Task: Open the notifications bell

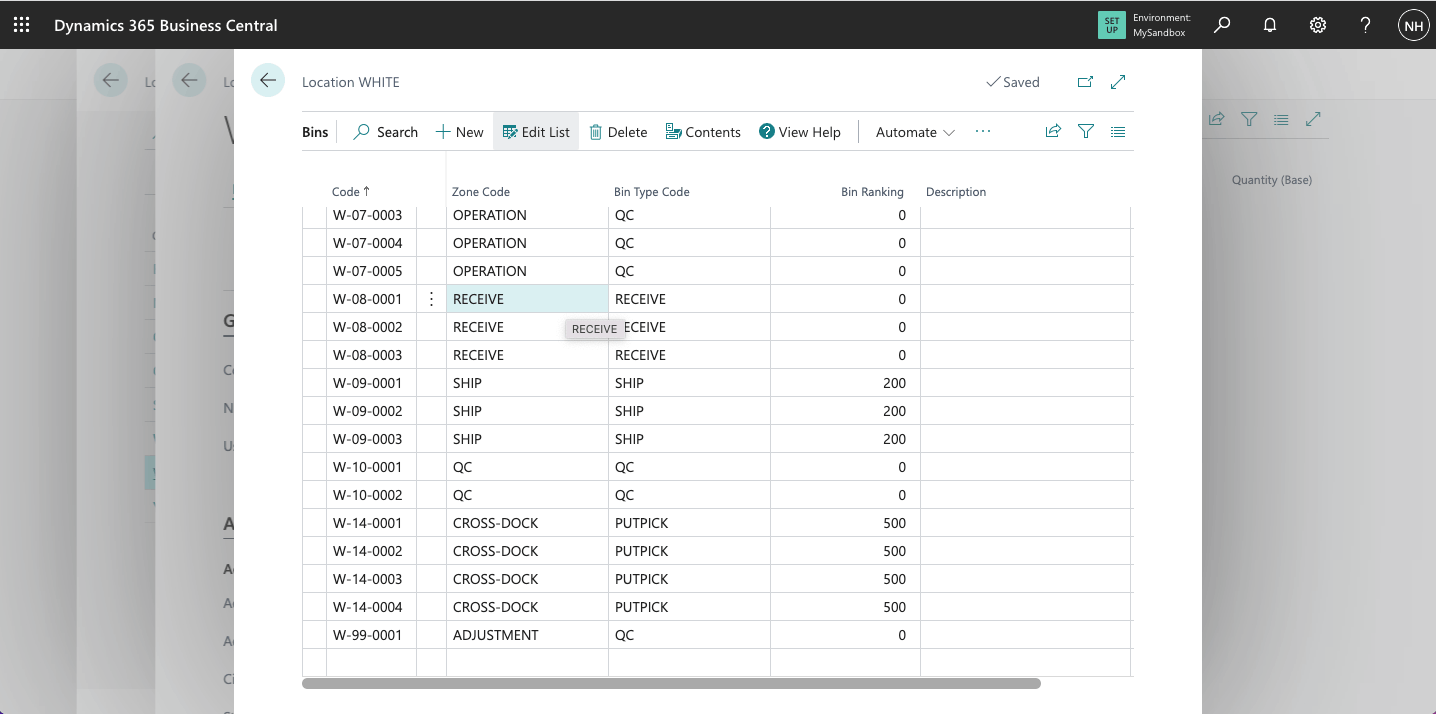Action: click(x=1270, y=25)
